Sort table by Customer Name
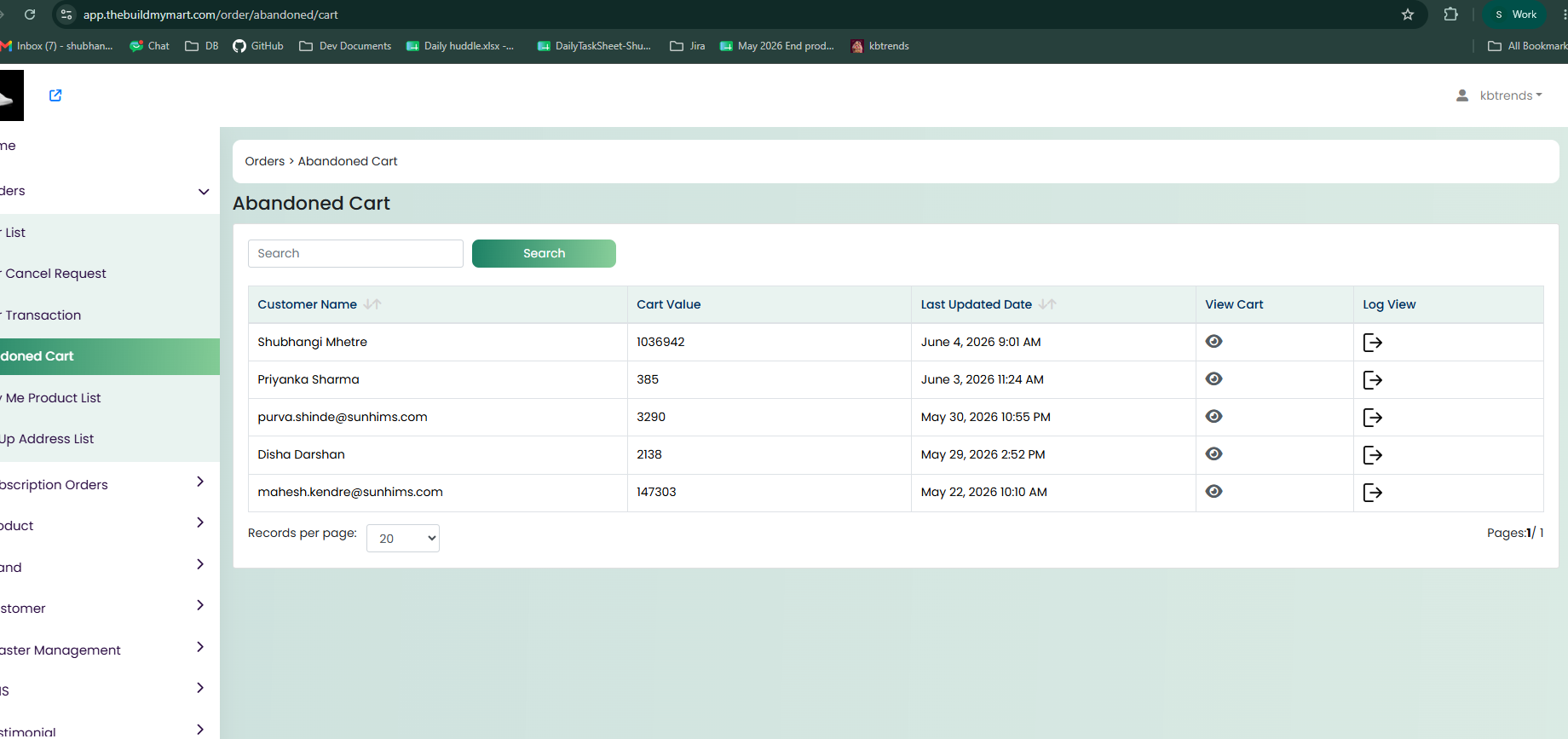Image resolution: width=1568 pixels, height=739 pixels. tap(372, 304)
